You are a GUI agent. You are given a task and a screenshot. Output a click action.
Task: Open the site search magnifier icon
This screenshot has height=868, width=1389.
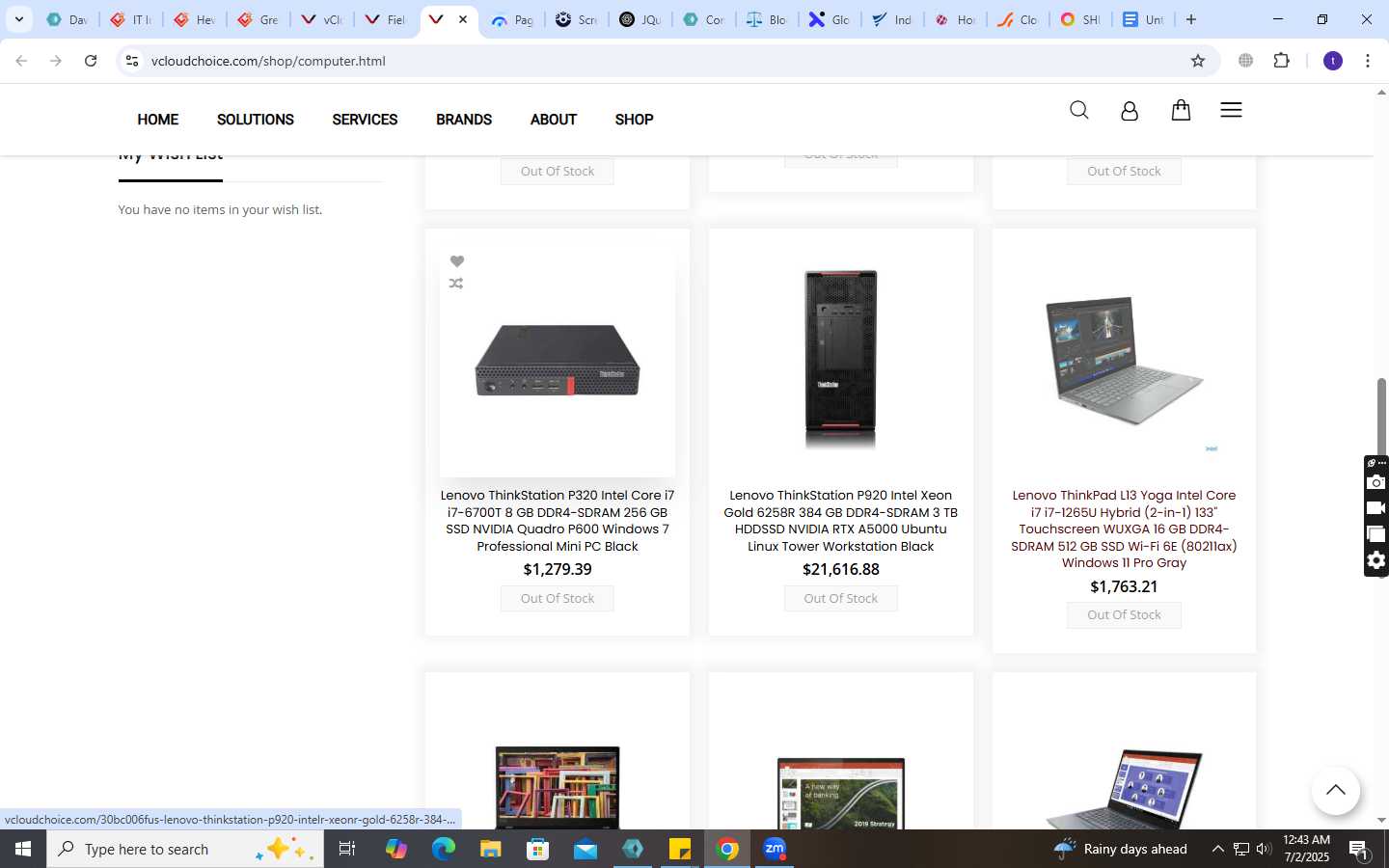[1078, 110]
